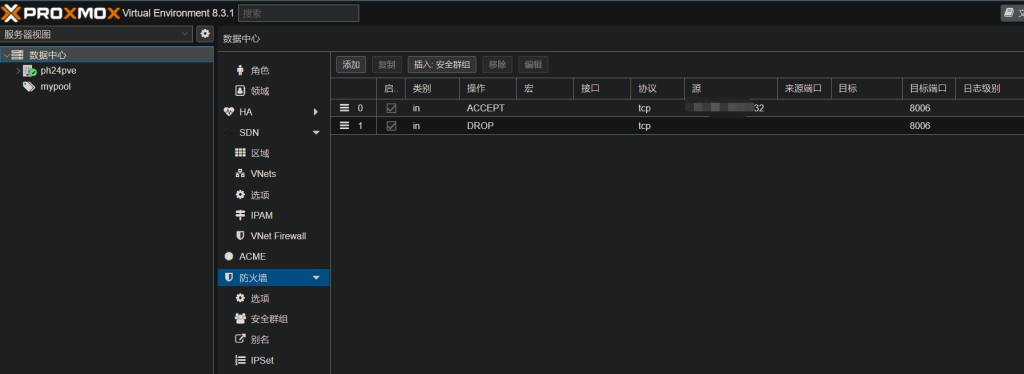Image resolution: width=1024 pixels, height=374 pixels.
Task: Toggle enabled checkbox of DROP rule
Action: (x=391, y=125)
